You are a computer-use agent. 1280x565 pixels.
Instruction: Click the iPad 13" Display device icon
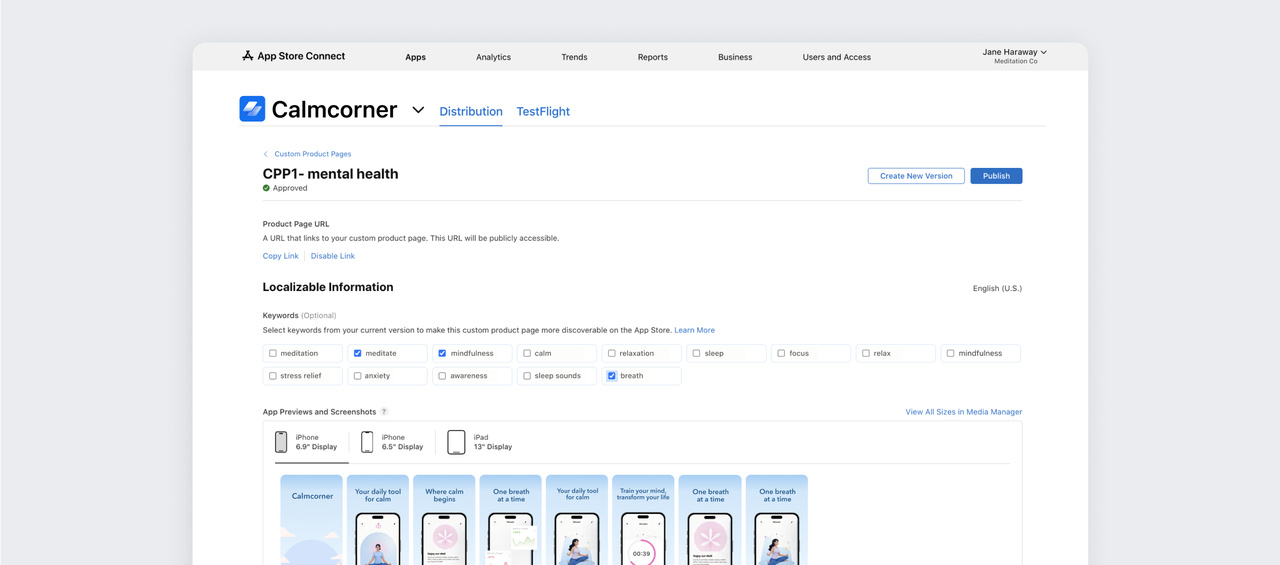[x=456, y=442]
